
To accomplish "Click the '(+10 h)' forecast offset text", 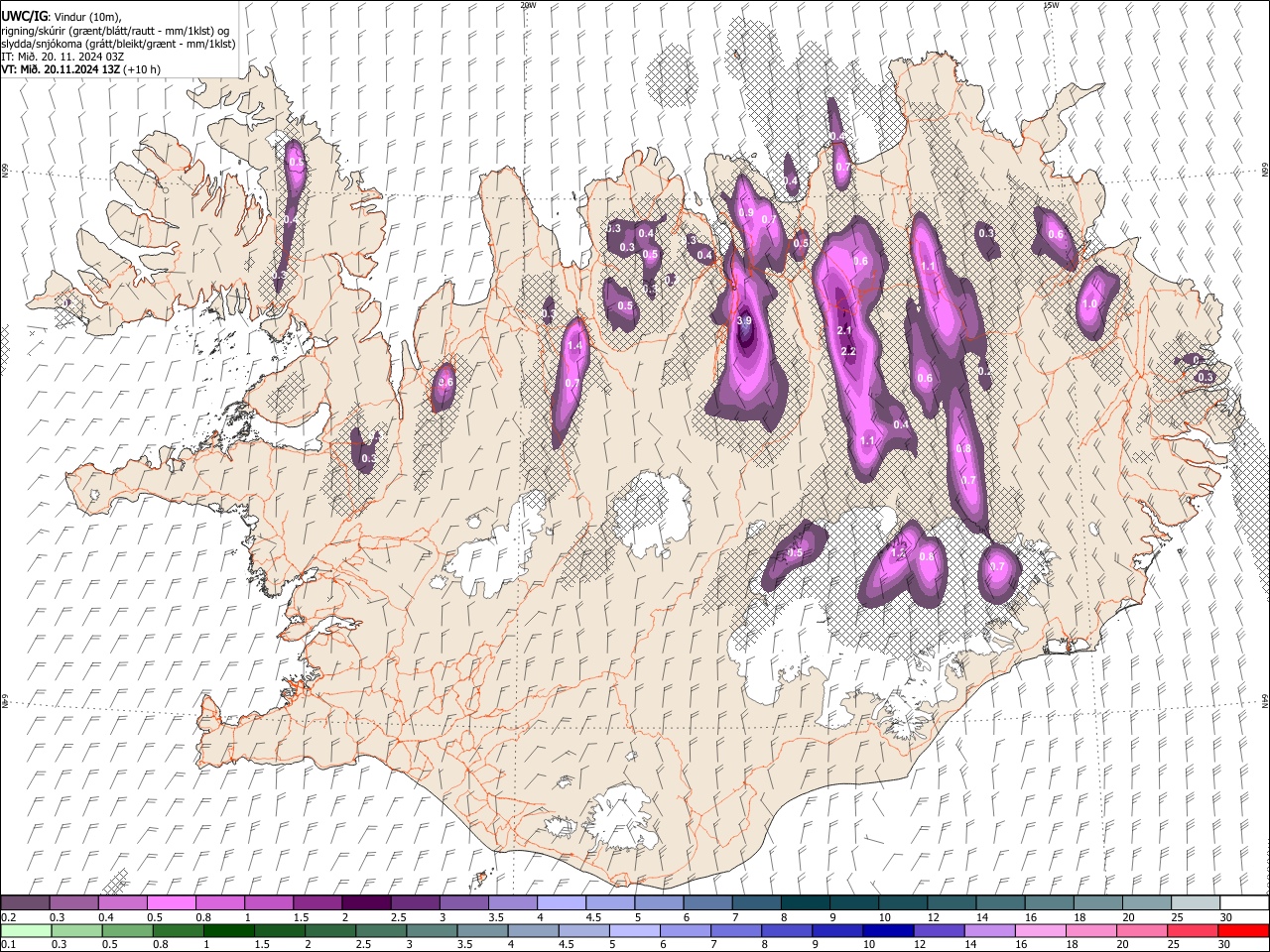I will click(x=142, y=70).
